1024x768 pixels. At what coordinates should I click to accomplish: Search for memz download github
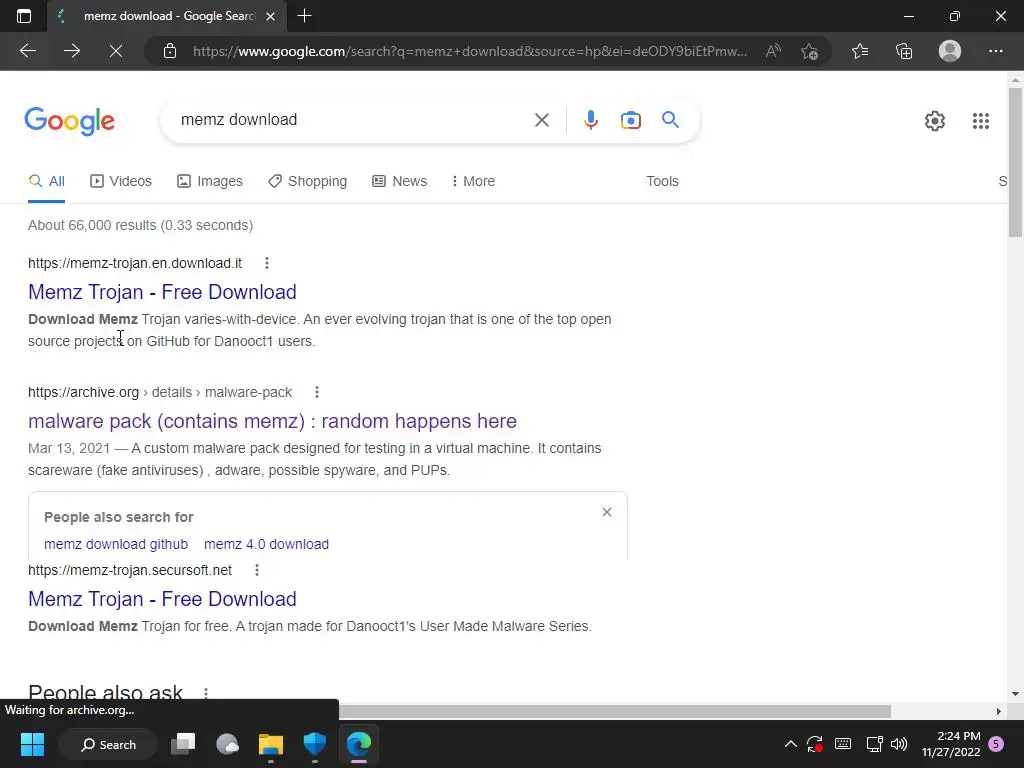point(116,544)
